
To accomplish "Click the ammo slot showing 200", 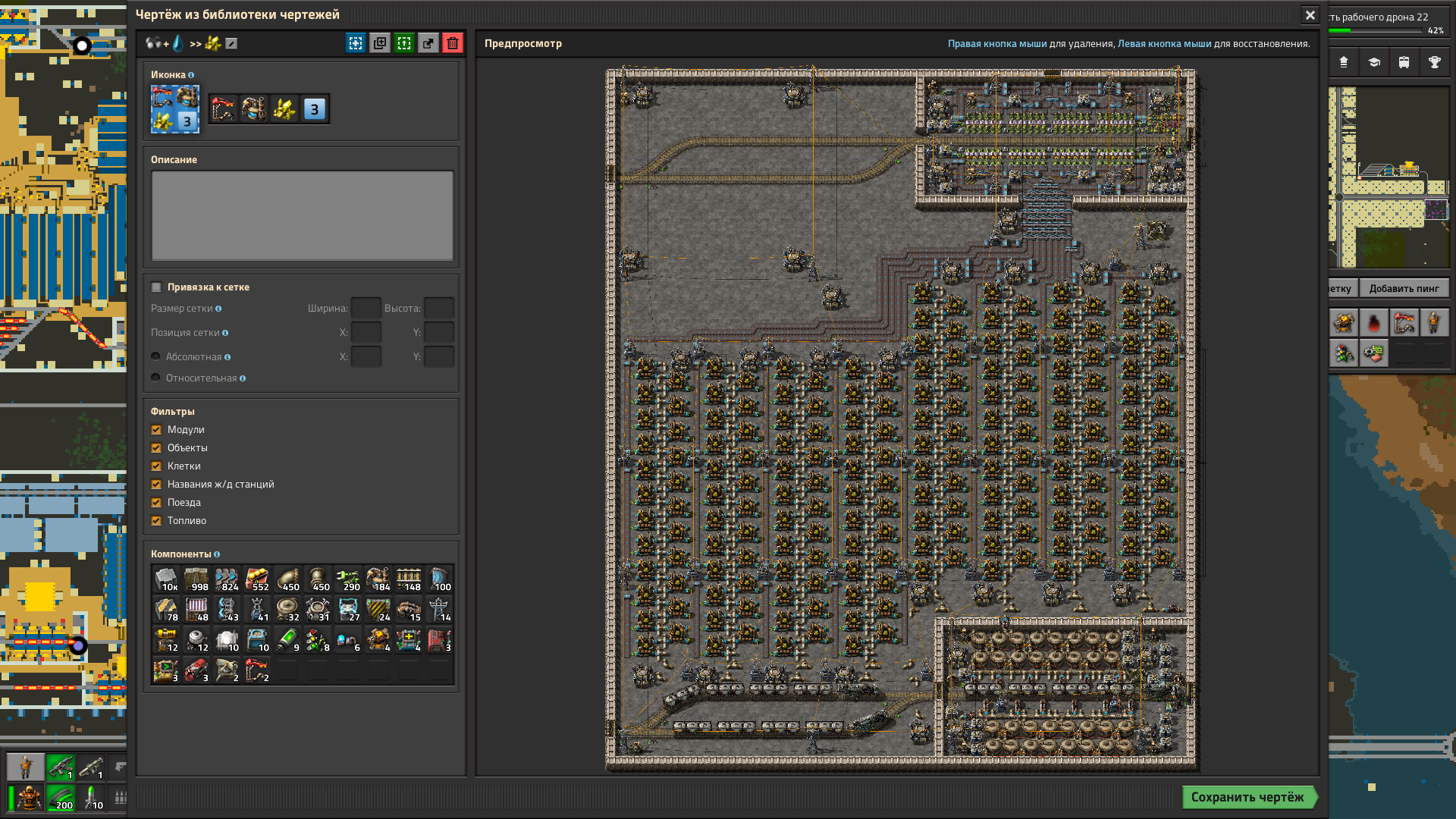I will 61,798.
